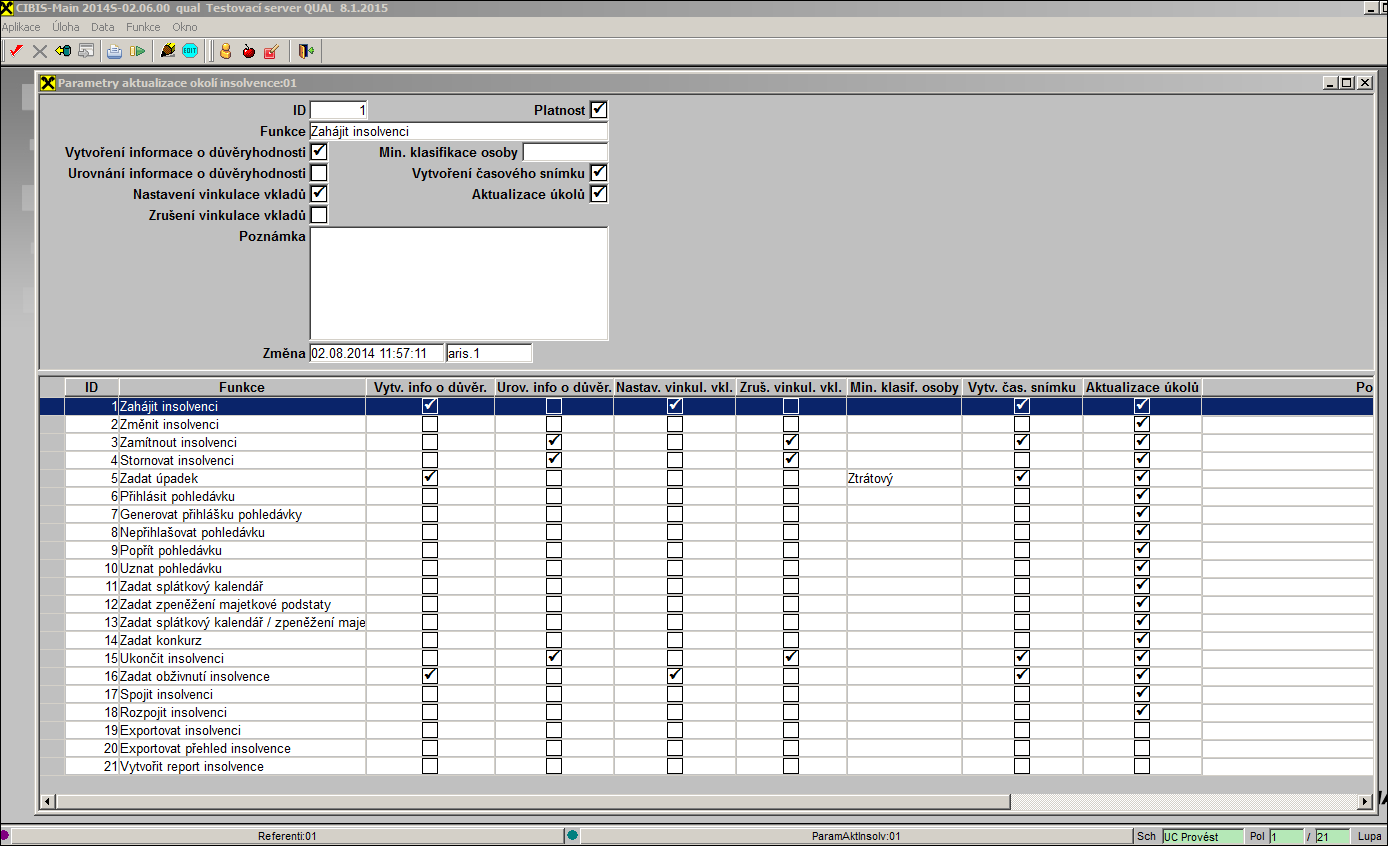Select the Rozpojit insolvenci row

coord(707,712)
